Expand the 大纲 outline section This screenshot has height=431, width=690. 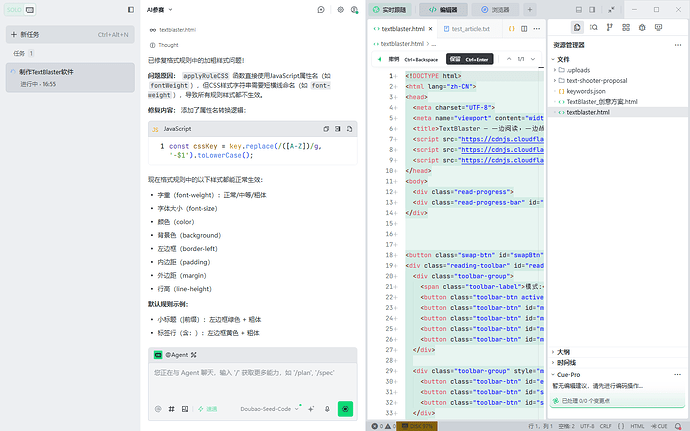[x=563, y=352]
